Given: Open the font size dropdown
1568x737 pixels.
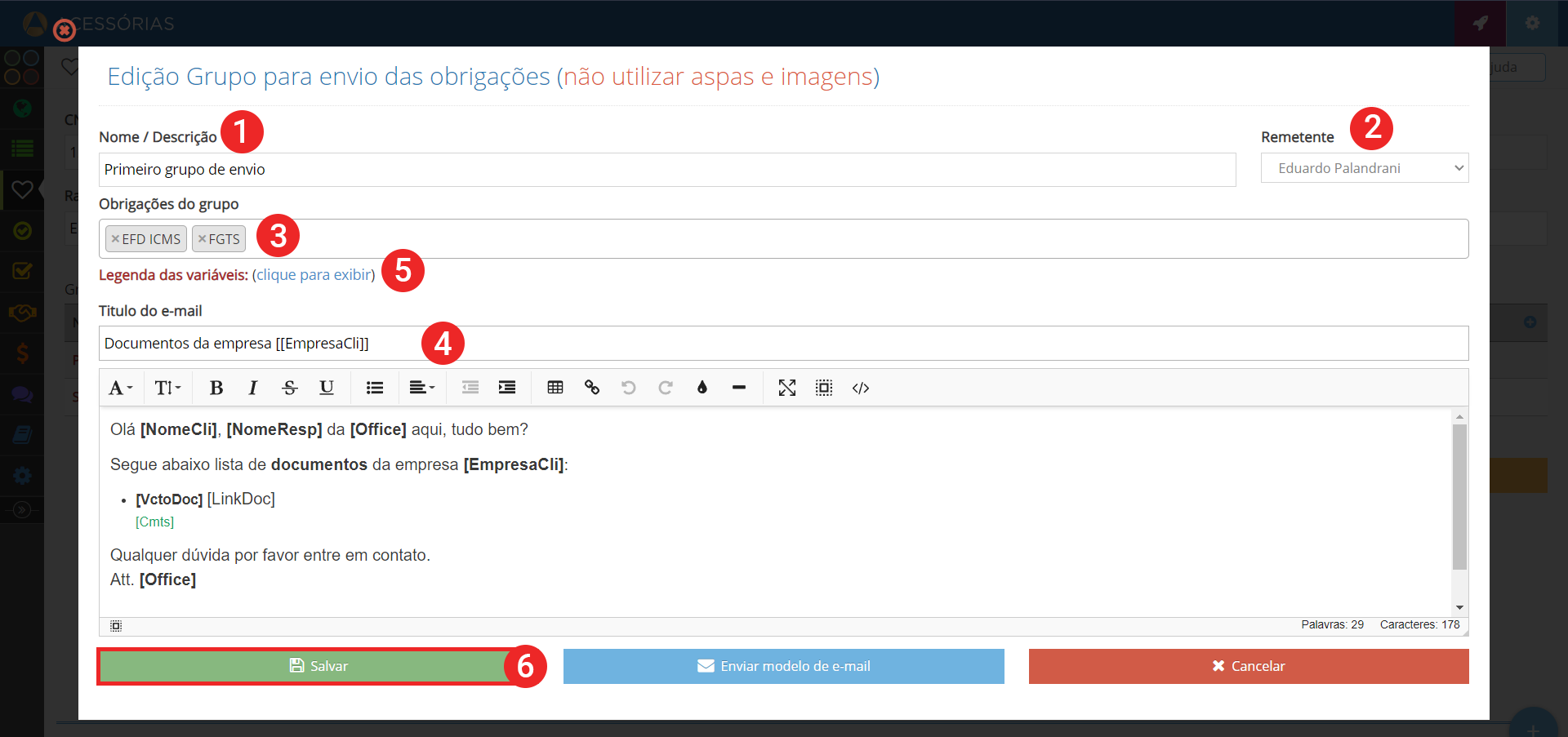Looking at the screenshot, I should (x=167, y=388).
